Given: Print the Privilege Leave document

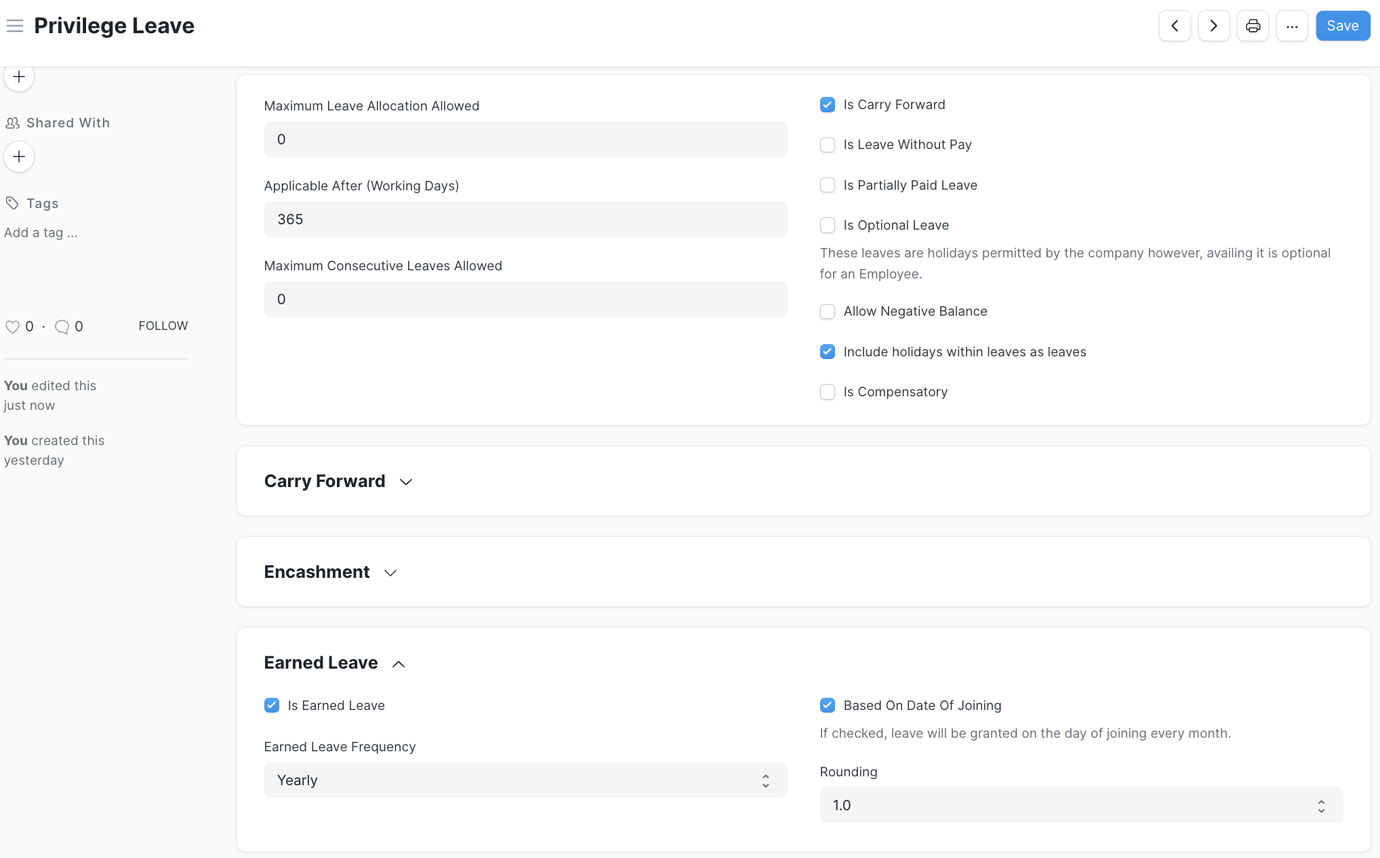Looking at the screenshot, I should point(1252,25).
